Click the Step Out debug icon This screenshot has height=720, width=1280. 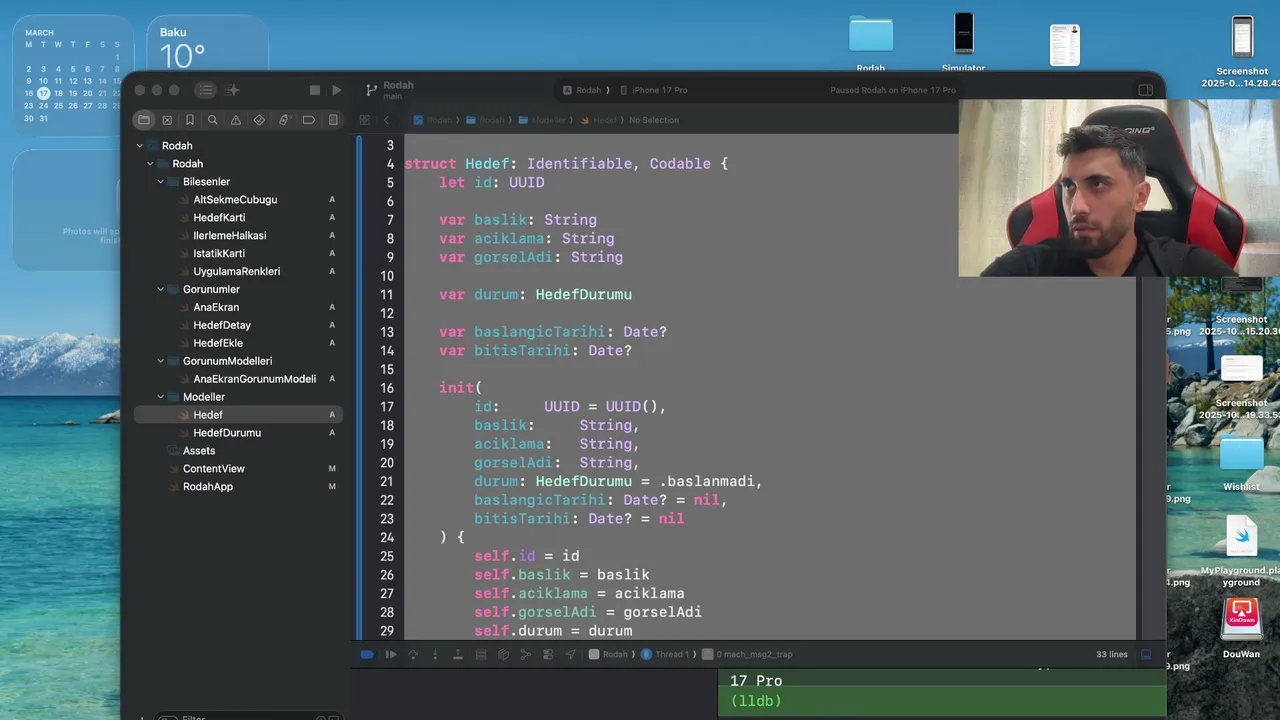(x=458, y=654)
